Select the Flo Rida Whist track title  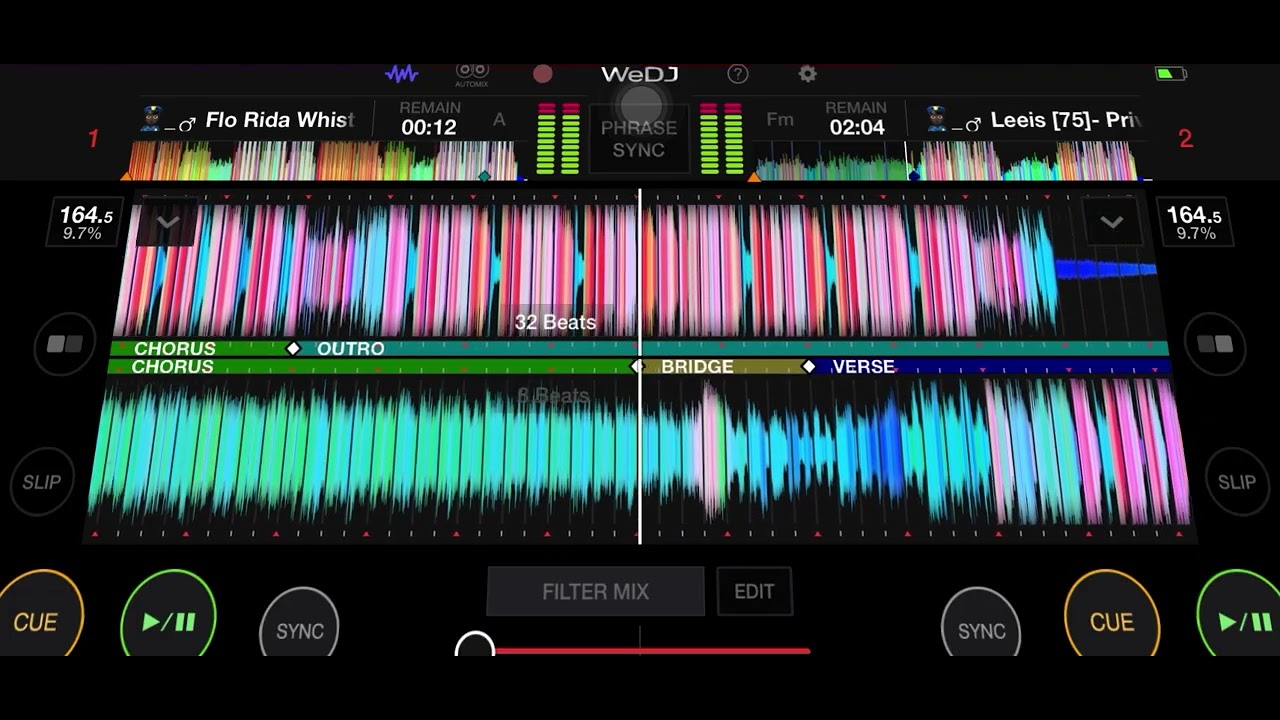pyautogui.click(x=279, y=120)
